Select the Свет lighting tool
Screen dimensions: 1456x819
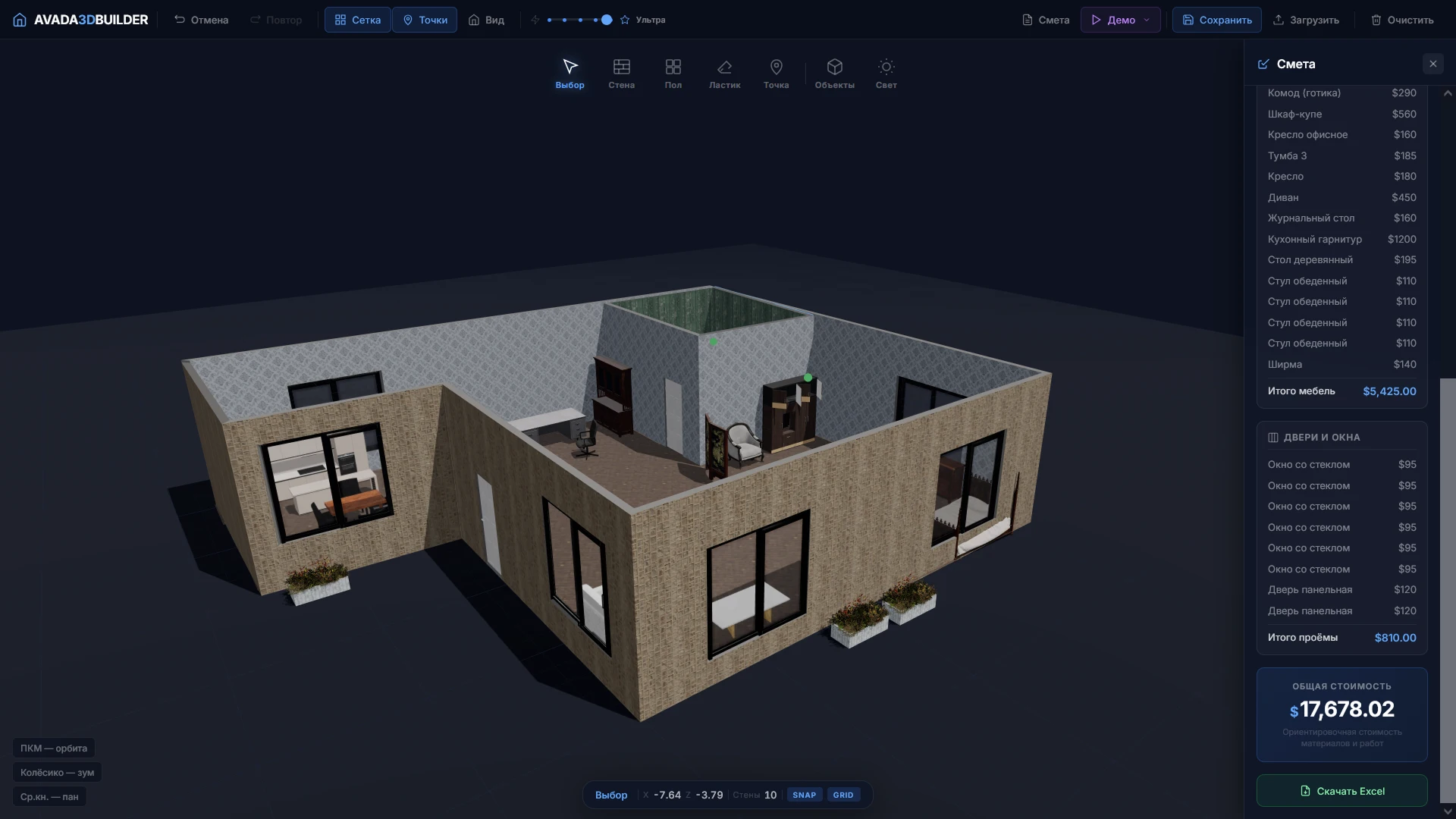886,74
